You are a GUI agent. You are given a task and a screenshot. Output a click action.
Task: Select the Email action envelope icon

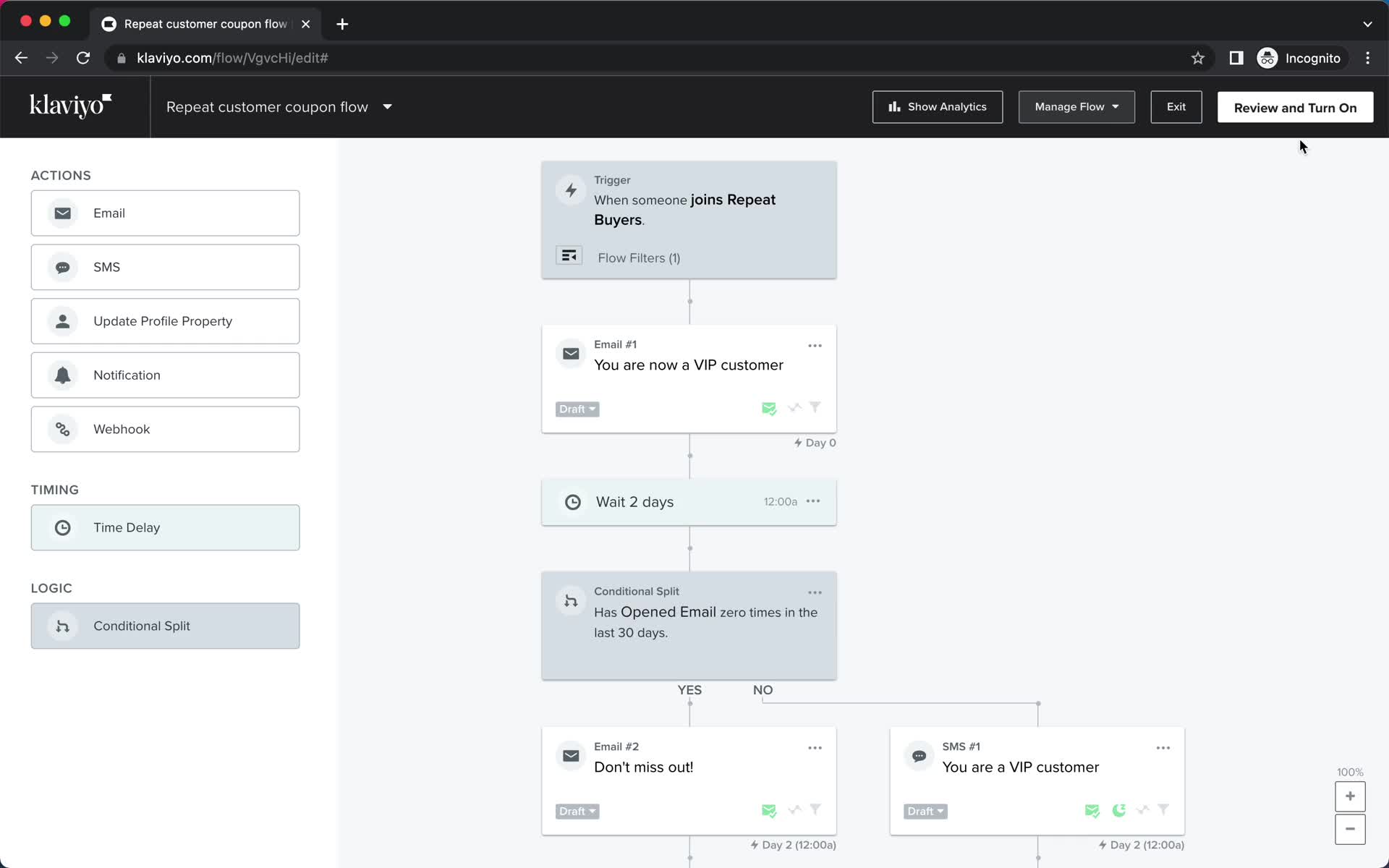(x=63, y=213)
